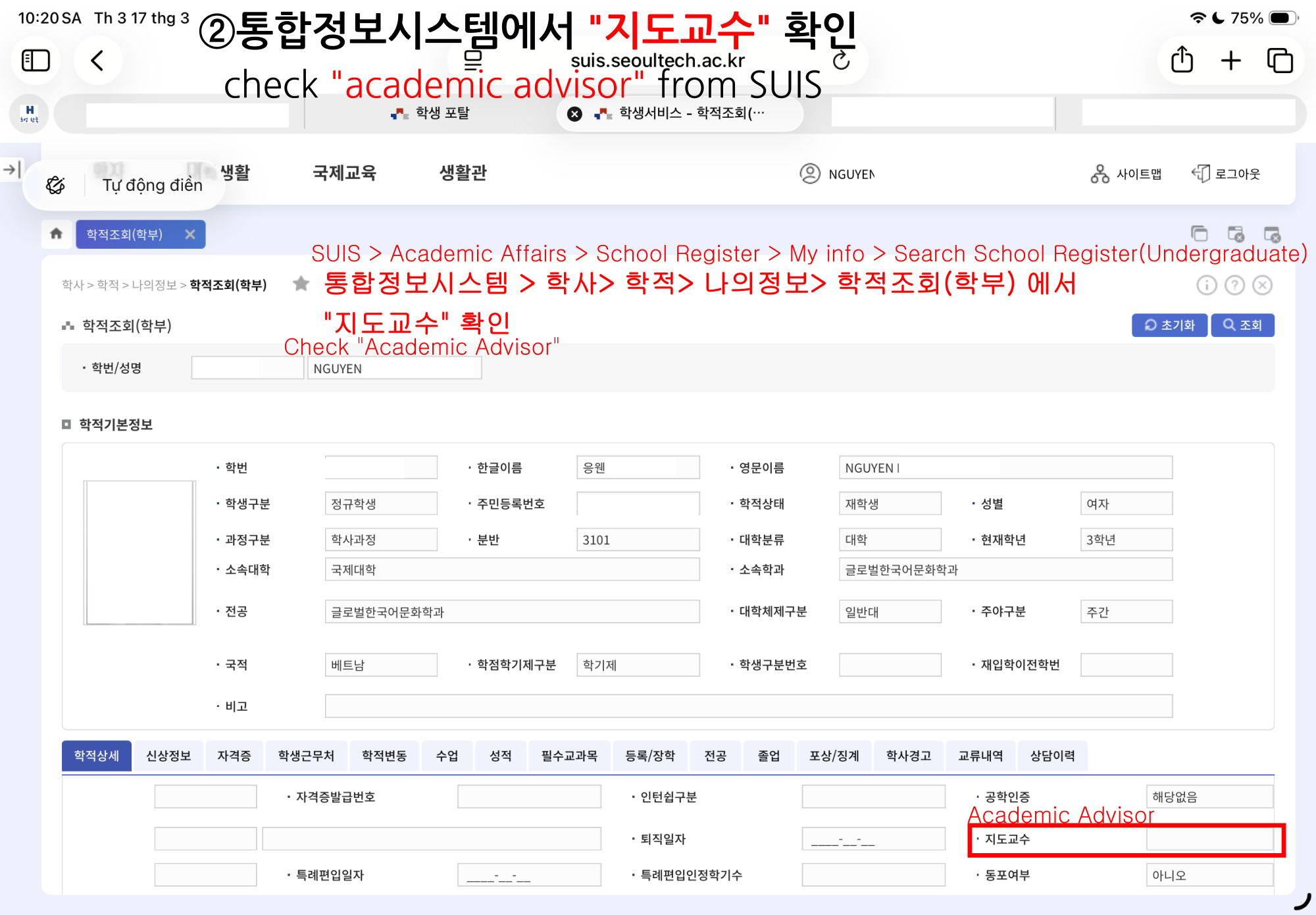Close 학적조회(학부) tab with X

190,234
